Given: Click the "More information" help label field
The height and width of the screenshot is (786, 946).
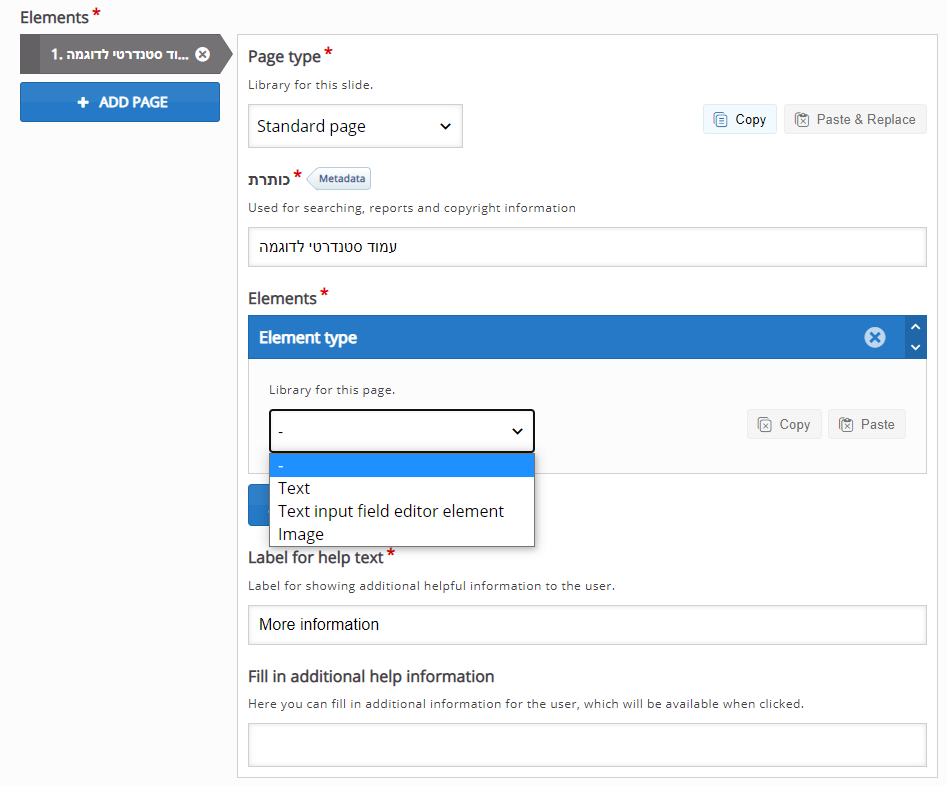Looking at the screenshot, I should 587,624.
